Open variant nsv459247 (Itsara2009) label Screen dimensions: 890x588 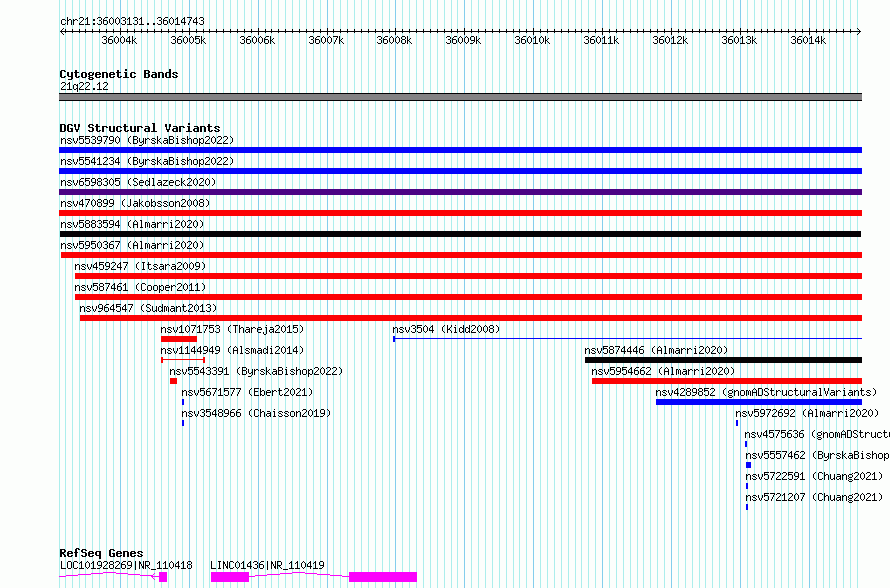pyautogui.click(x=140, y=266)
